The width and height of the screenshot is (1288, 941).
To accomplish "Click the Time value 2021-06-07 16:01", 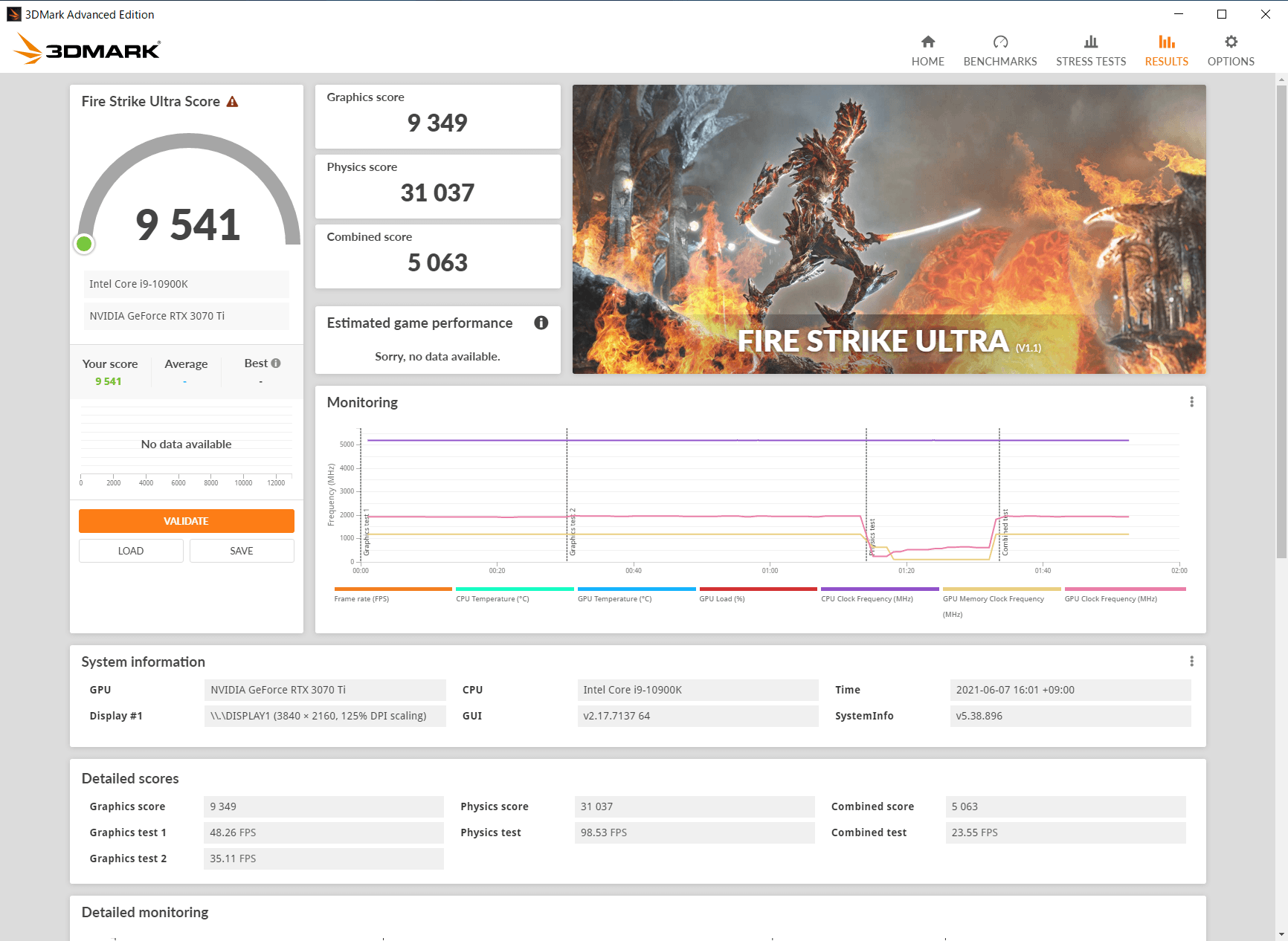I will point(1071,690).
